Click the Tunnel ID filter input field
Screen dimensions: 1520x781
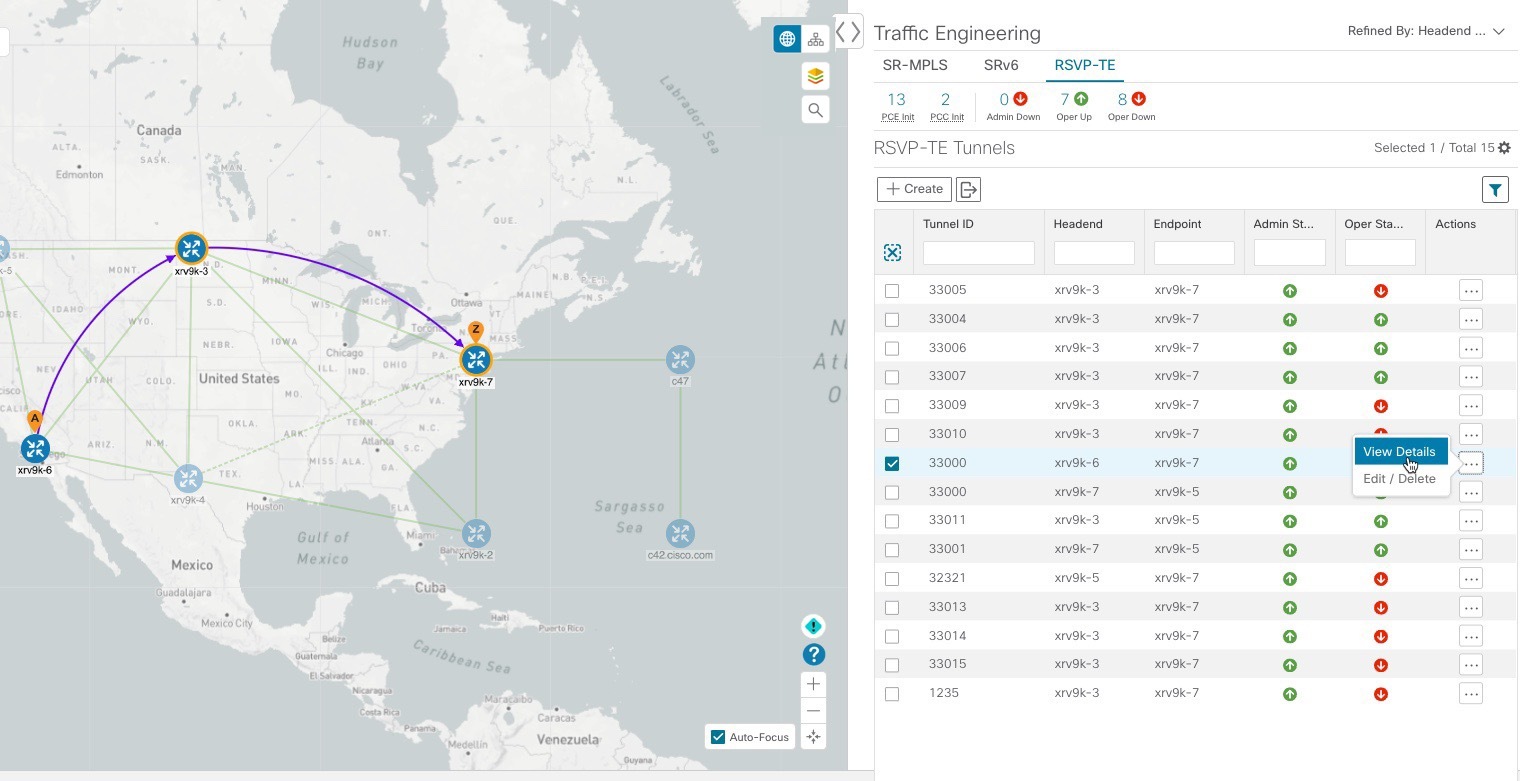[x=978, y=253]
